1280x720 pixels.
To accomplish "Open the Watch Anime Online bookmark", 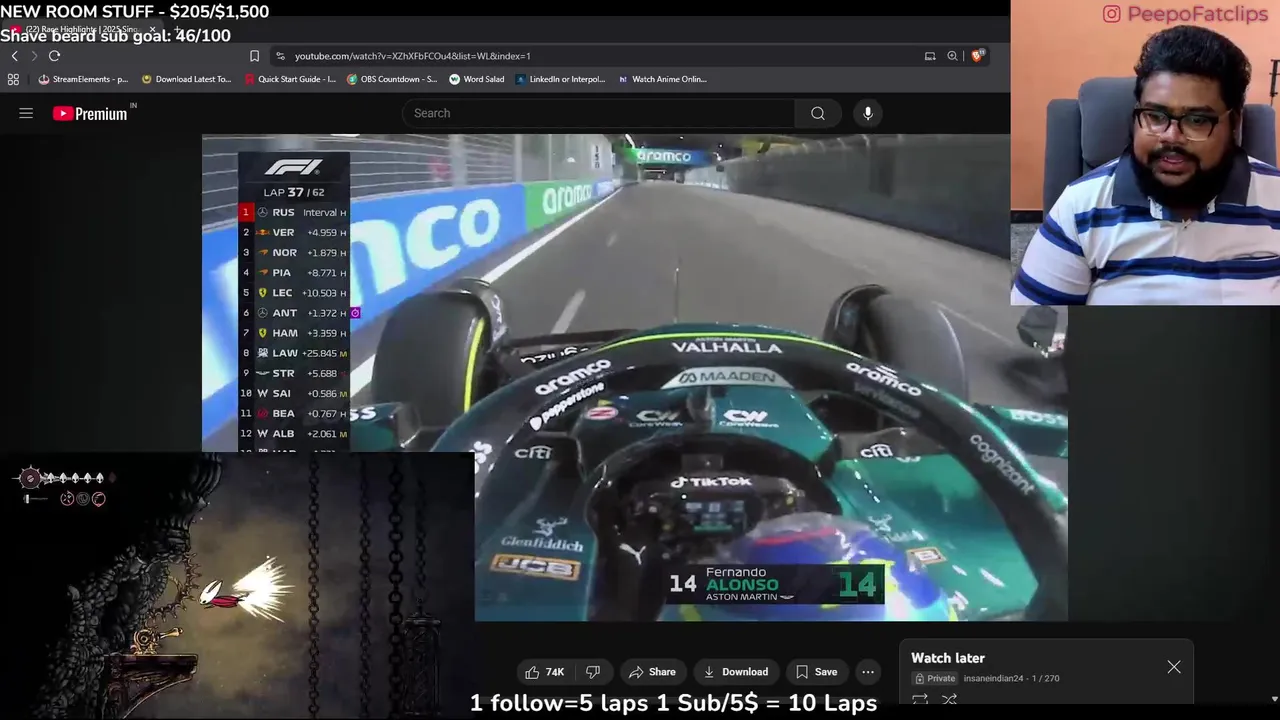I will 663,79.
